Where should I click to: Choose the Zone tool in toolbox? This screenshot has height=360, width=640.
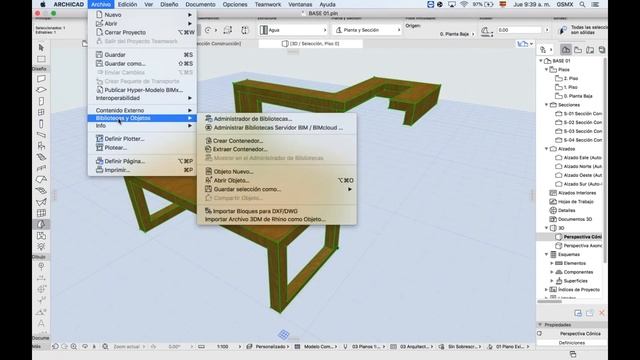pos(41,236)
